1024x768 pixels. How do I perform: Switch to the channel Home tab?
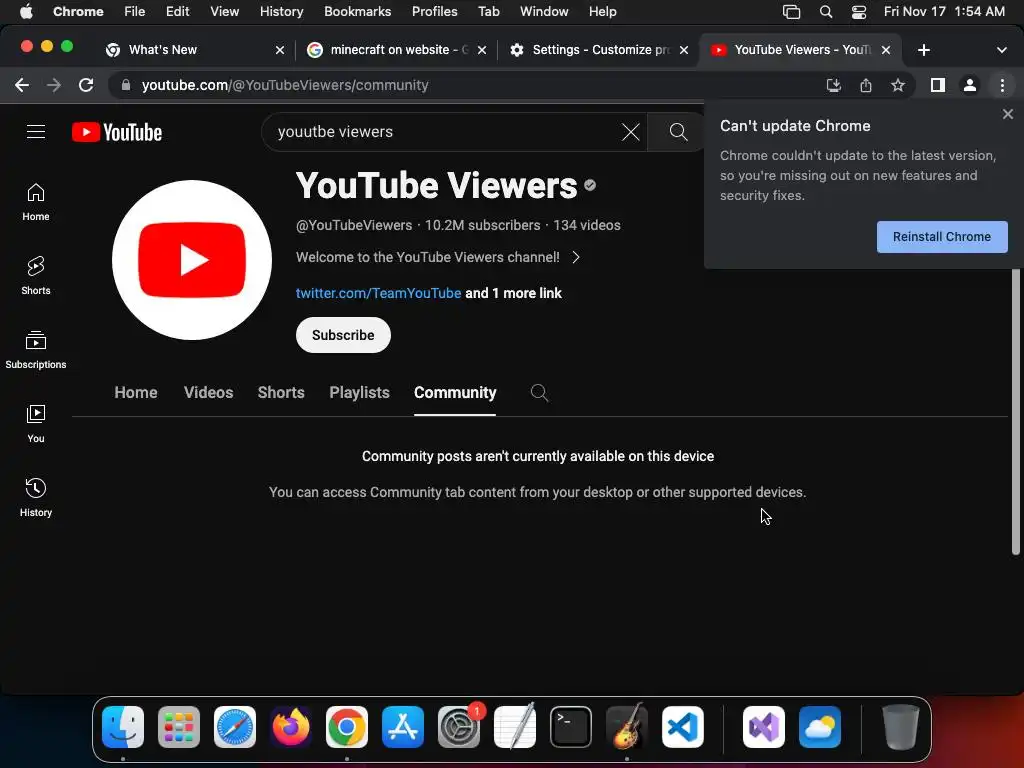[x=136, y=392]
